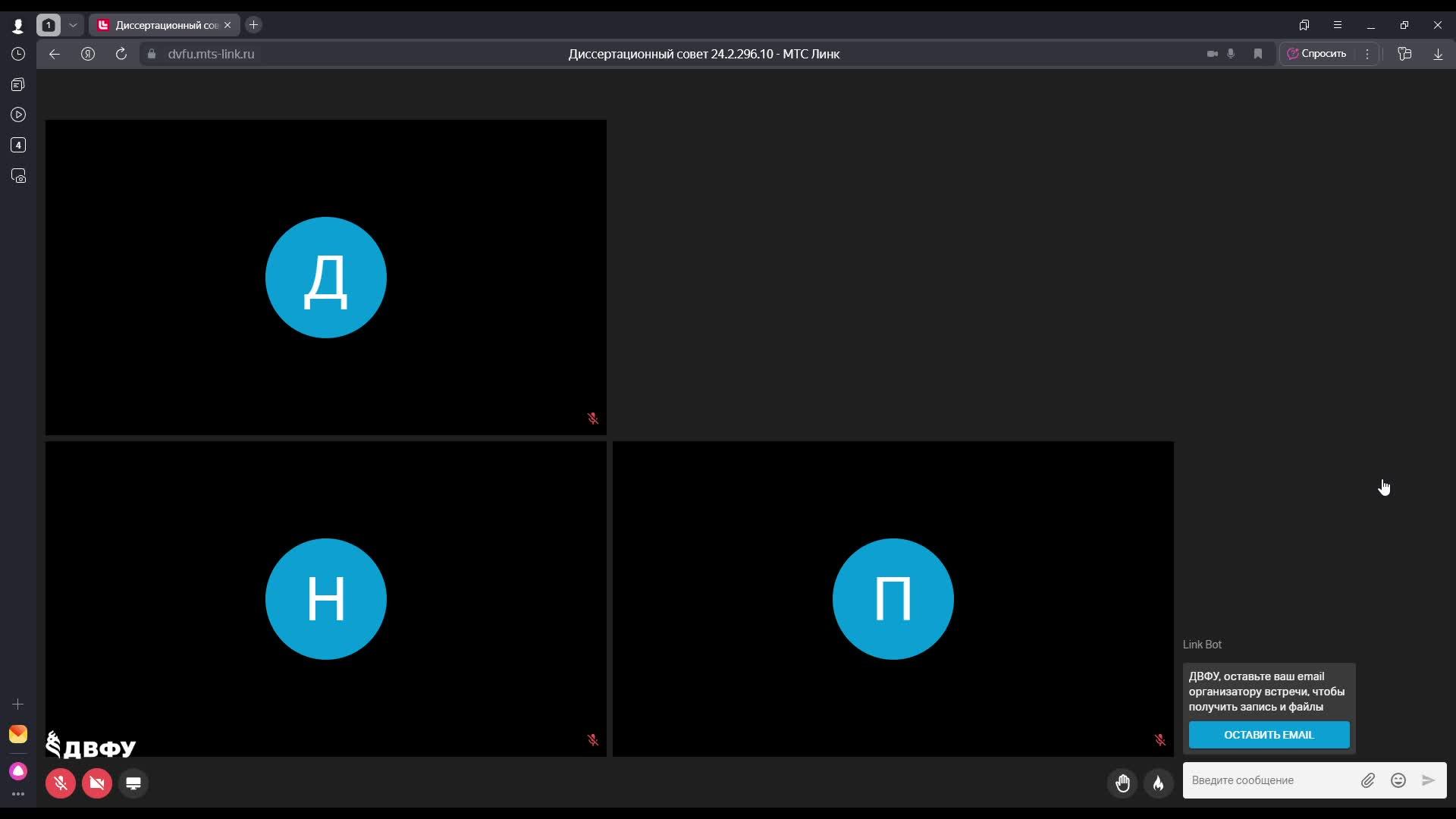Image resolution: width=1456 pixels, height=819 pixels.
Task: Start screen sharing with monitor icon
Action: pos(133,783)
